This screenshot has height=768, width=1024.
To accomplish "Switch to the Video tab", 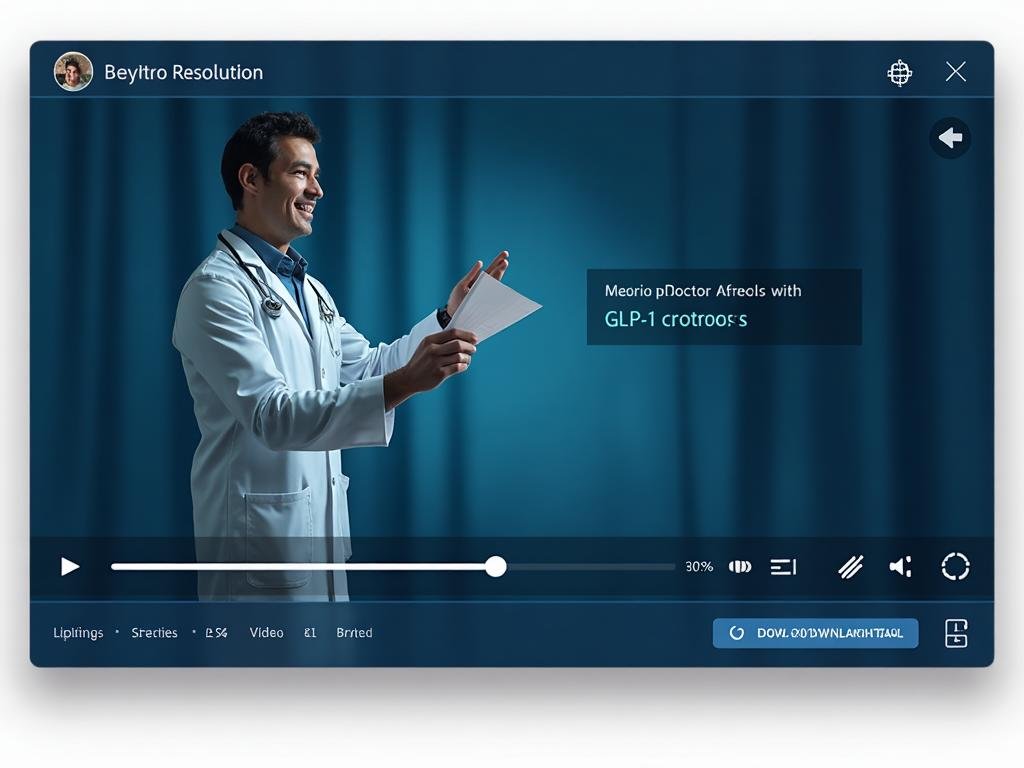I will pyautogui.click(x=266, y=633).
